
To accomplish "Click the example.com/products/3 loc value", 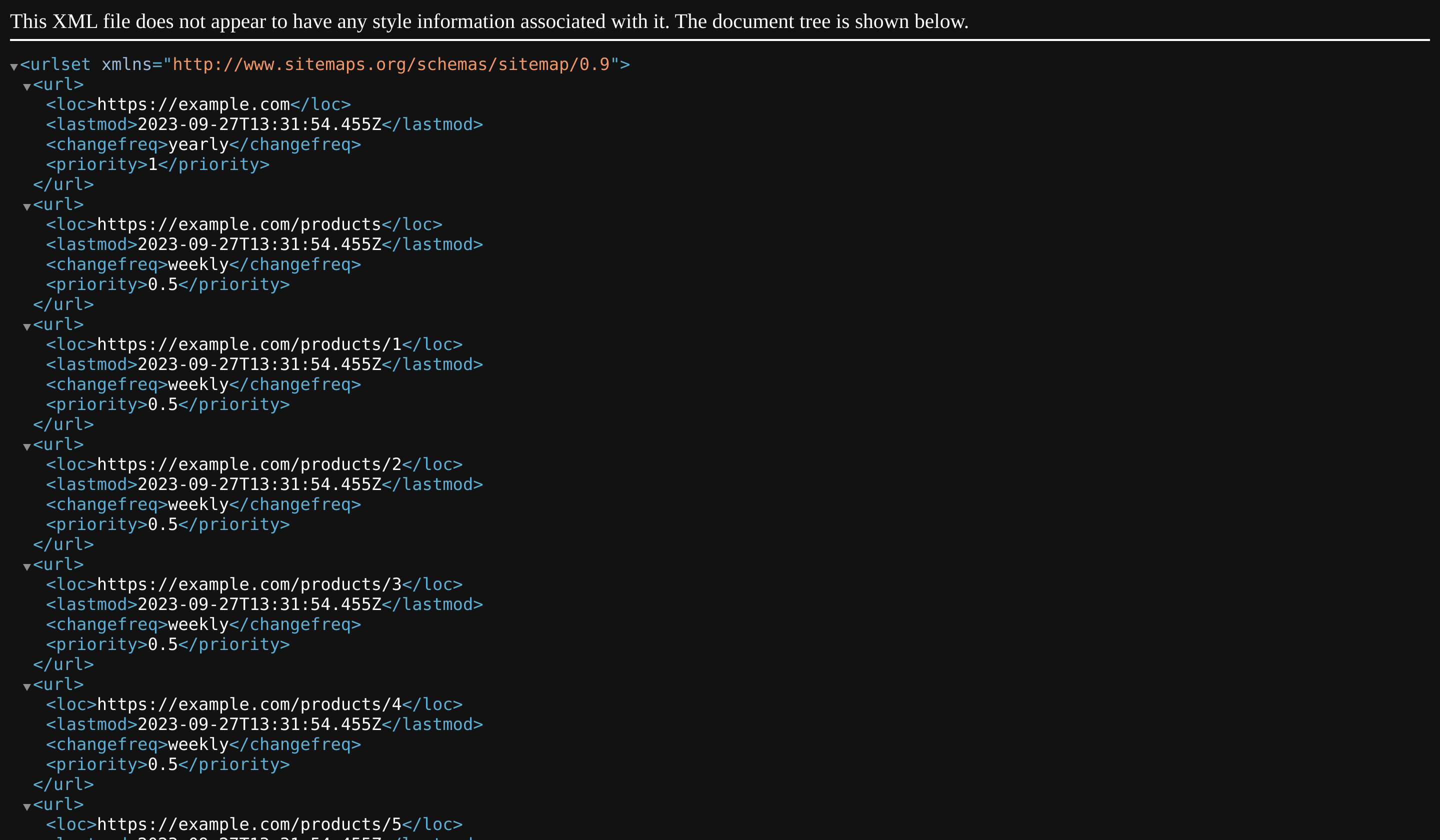I will (249, 584).
